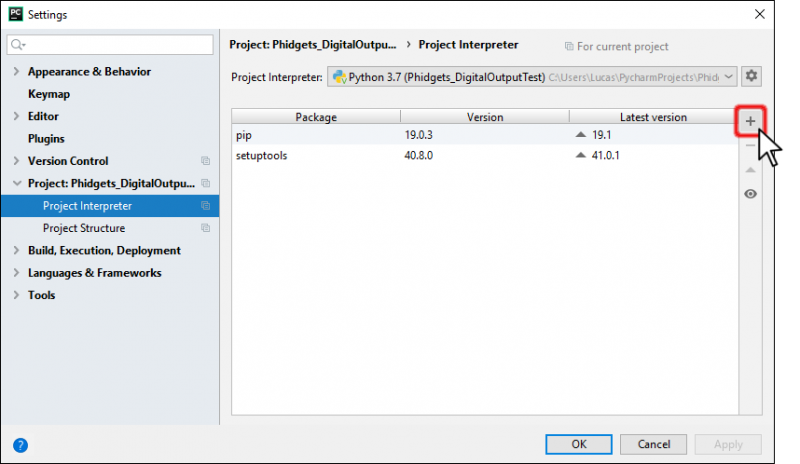This screenshot has width=800, height=464.
Task: Click the upgrade package arrow icon
Action: [x=750, y=170]
